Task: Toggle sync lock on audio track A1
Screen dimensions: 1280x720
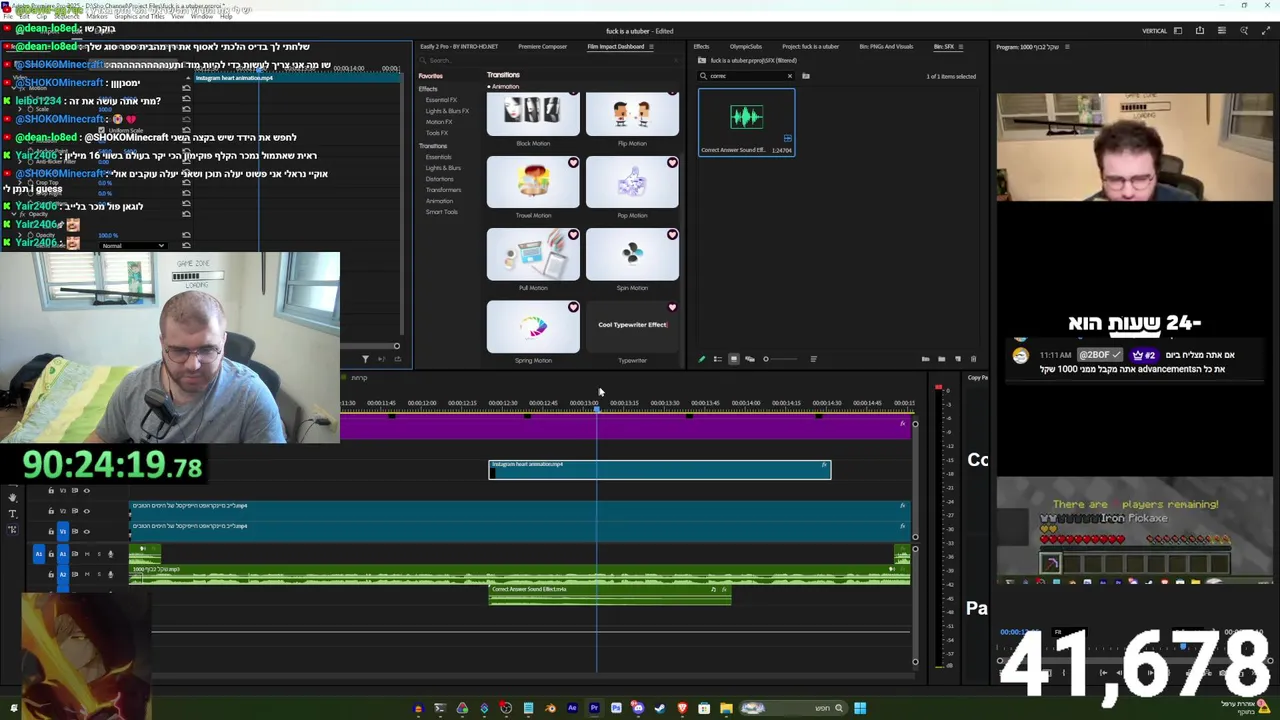Action: click(73, 554)
